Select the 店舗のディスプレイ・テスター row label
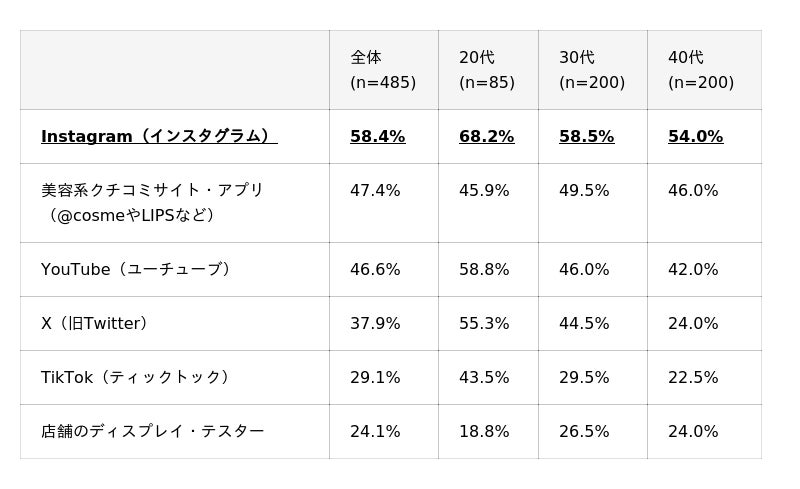 point(153,431)
